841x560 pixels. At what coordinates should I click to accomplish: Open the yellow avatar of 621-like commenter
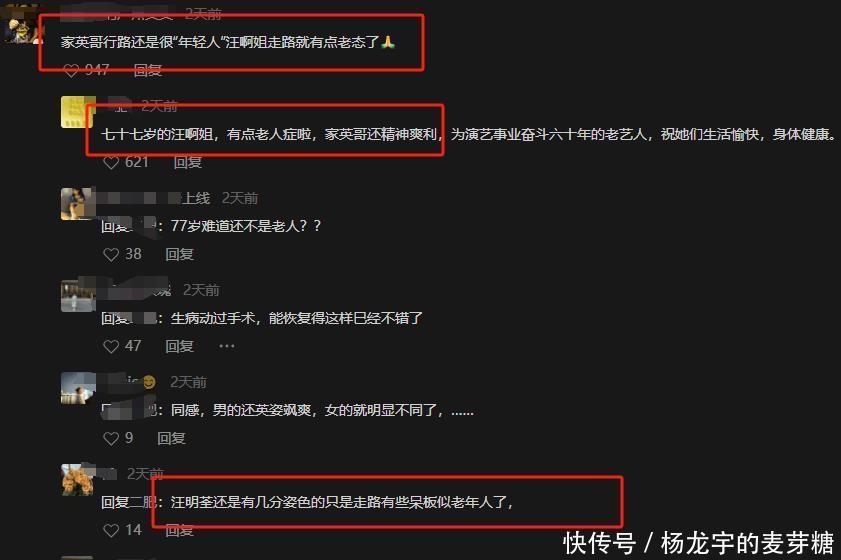click(78, 112)
